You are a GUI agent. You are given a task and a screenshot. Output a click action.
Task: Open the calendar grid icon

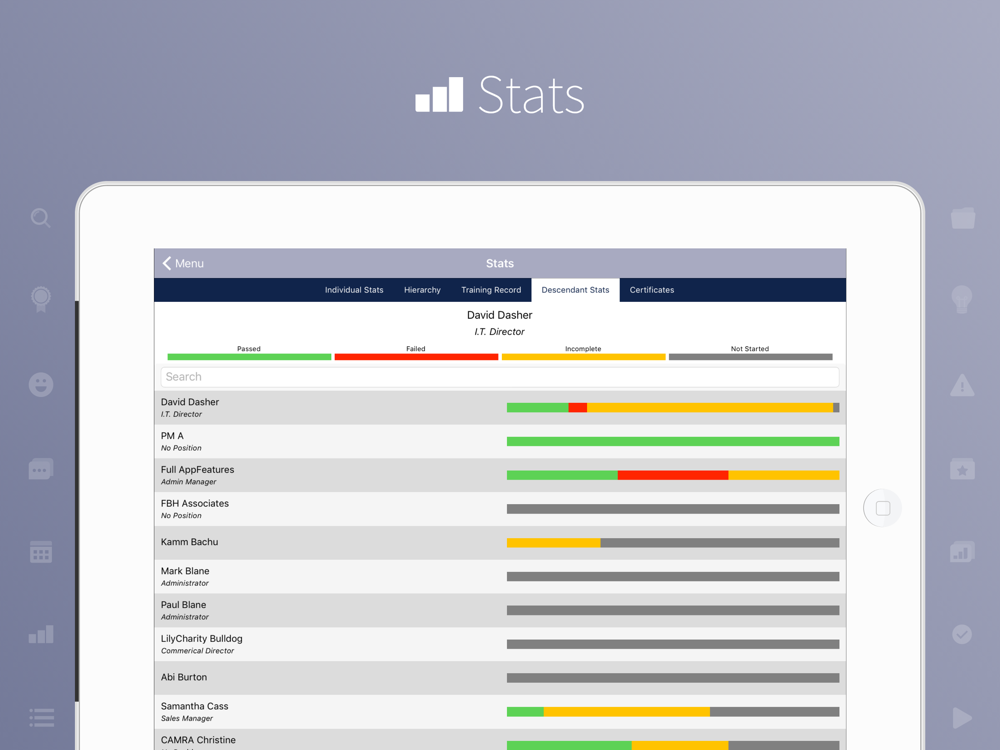pyautogui.click(x=41, y=552)
